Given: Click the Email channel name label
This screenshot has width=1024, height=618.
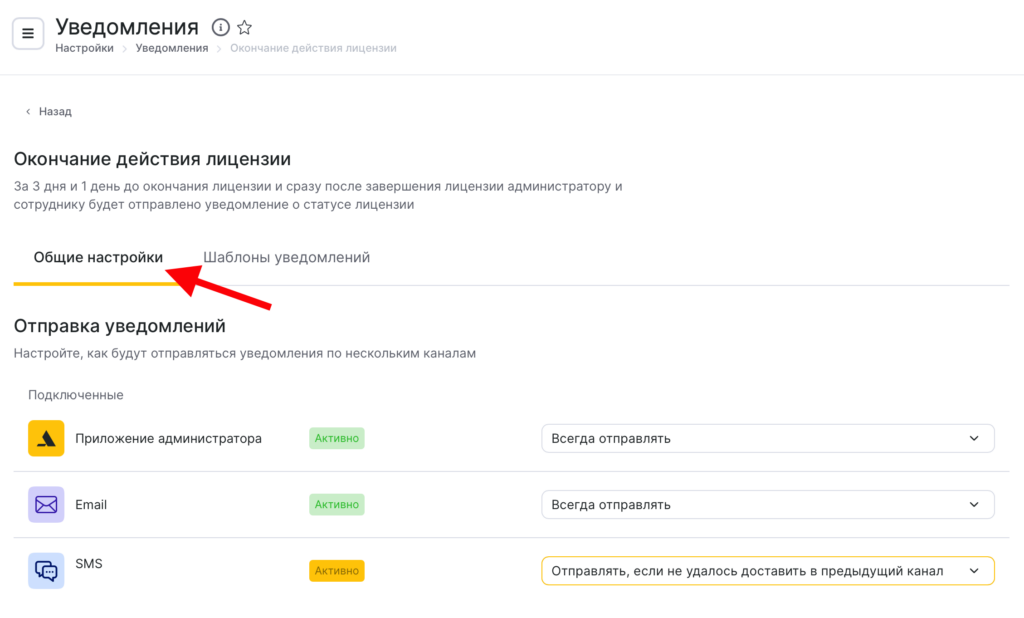Looking at the screenshot, I should [x=91, y=504].
